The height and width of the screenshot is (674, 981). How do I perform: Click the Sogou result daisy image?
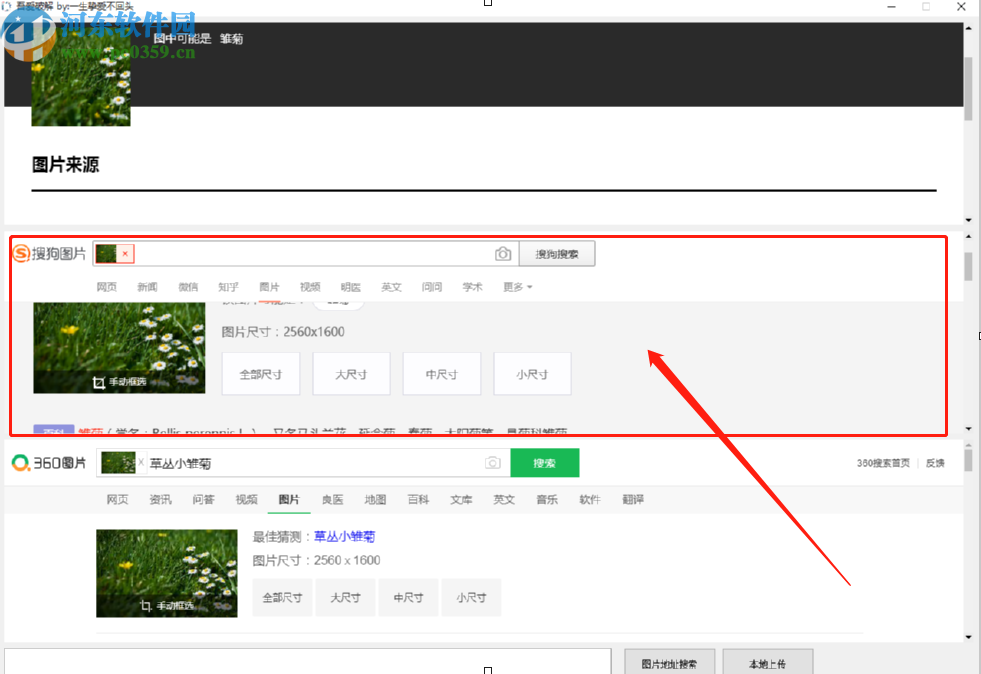(x=119, y=347)
